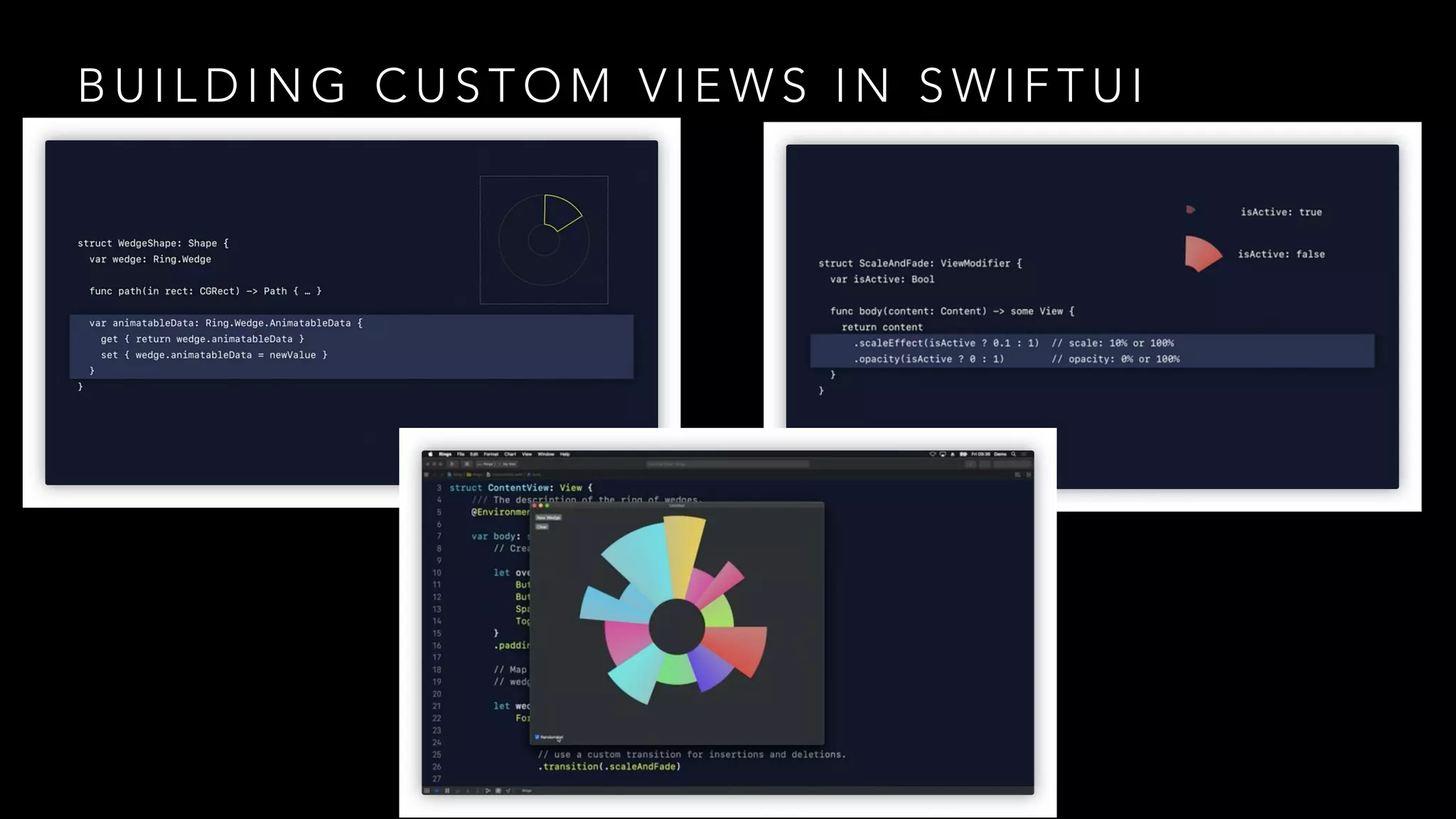Screen dimensions: 1456x819
Task: Open the Chart menu
Action: pyautogui.click(x=510, y=454)
